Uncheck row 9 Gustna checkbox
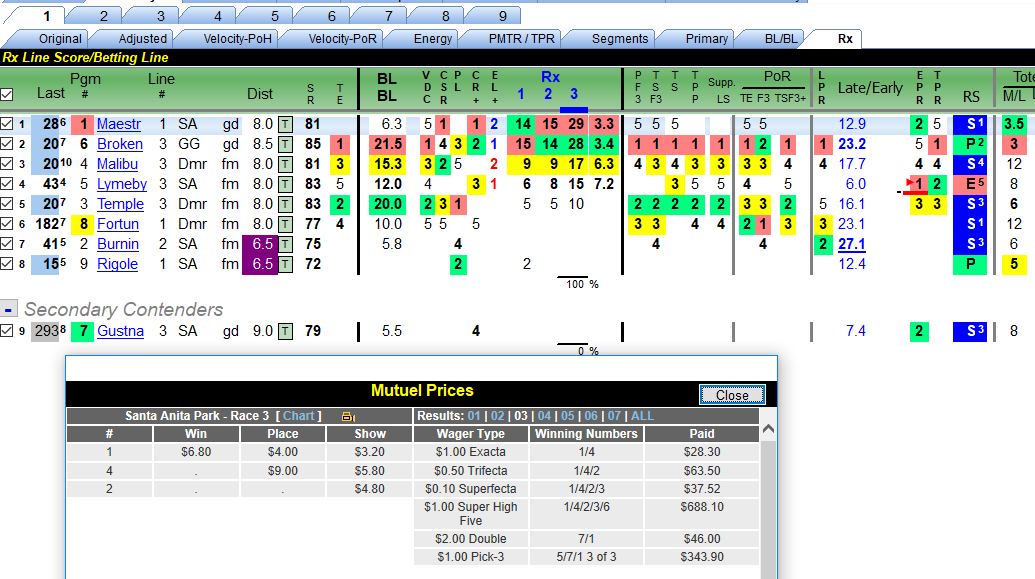 7,330
